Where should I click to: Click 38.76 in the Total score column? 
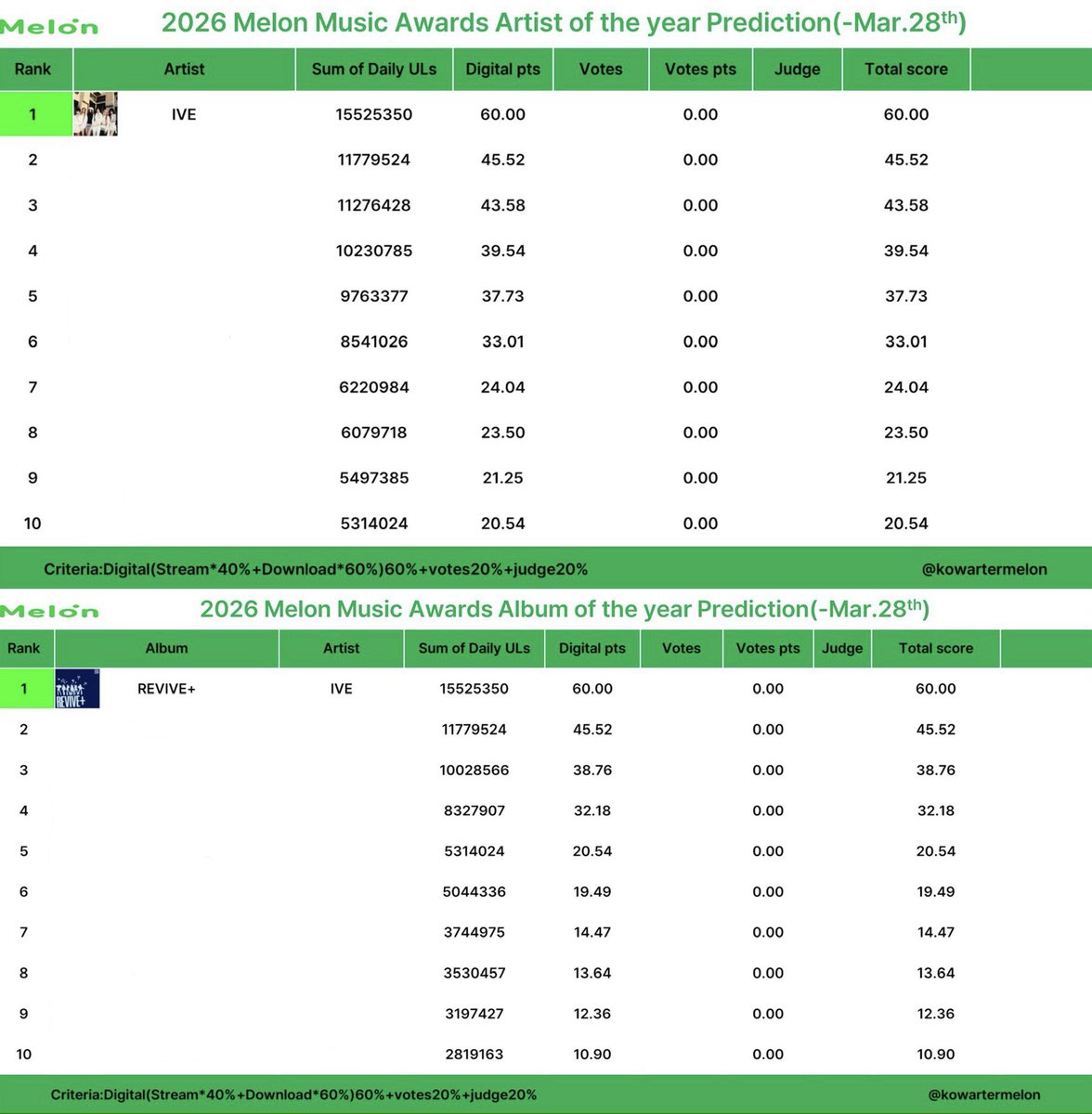(x=936, y=770)
